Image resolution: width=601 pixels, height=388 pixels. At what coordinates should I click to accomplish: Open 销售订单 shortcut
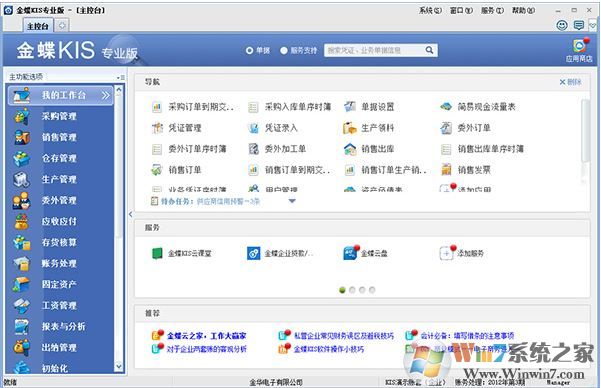coord(177,170)
